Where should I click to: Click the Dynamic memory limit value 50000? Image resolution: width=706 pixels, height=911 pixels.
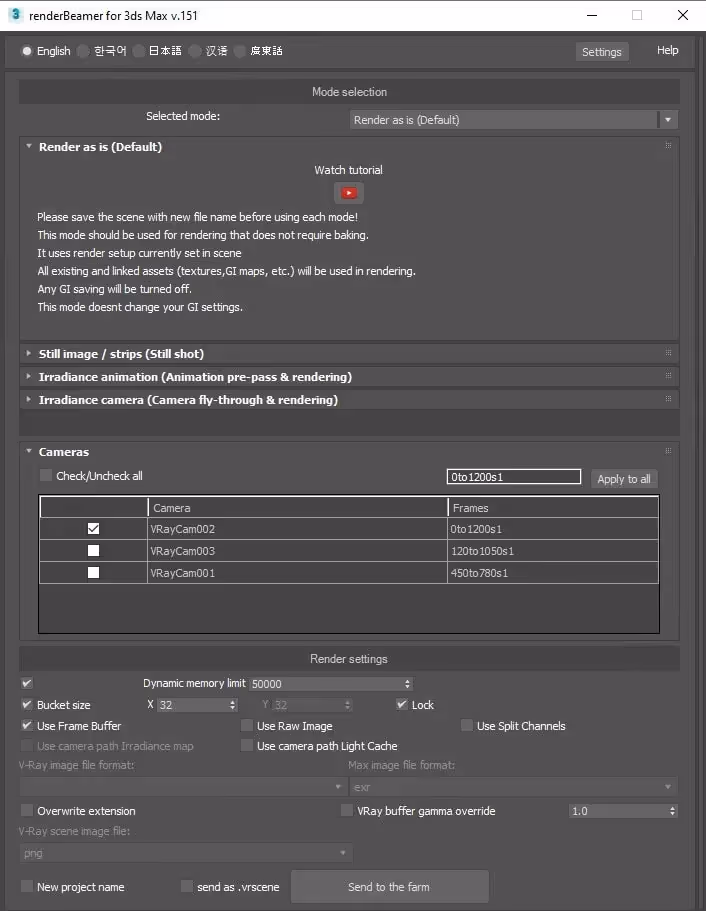(x=326, y=684)
